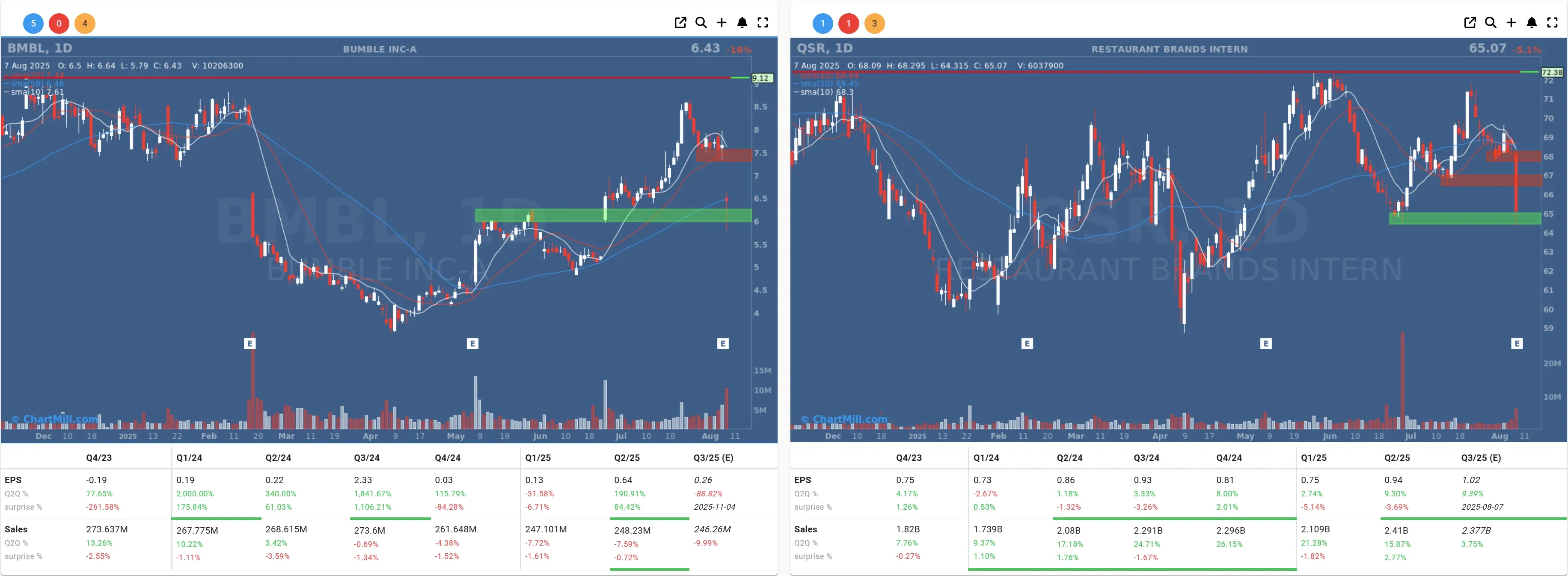Click the orange badge showing 4 on BMBL

[85, 23]
